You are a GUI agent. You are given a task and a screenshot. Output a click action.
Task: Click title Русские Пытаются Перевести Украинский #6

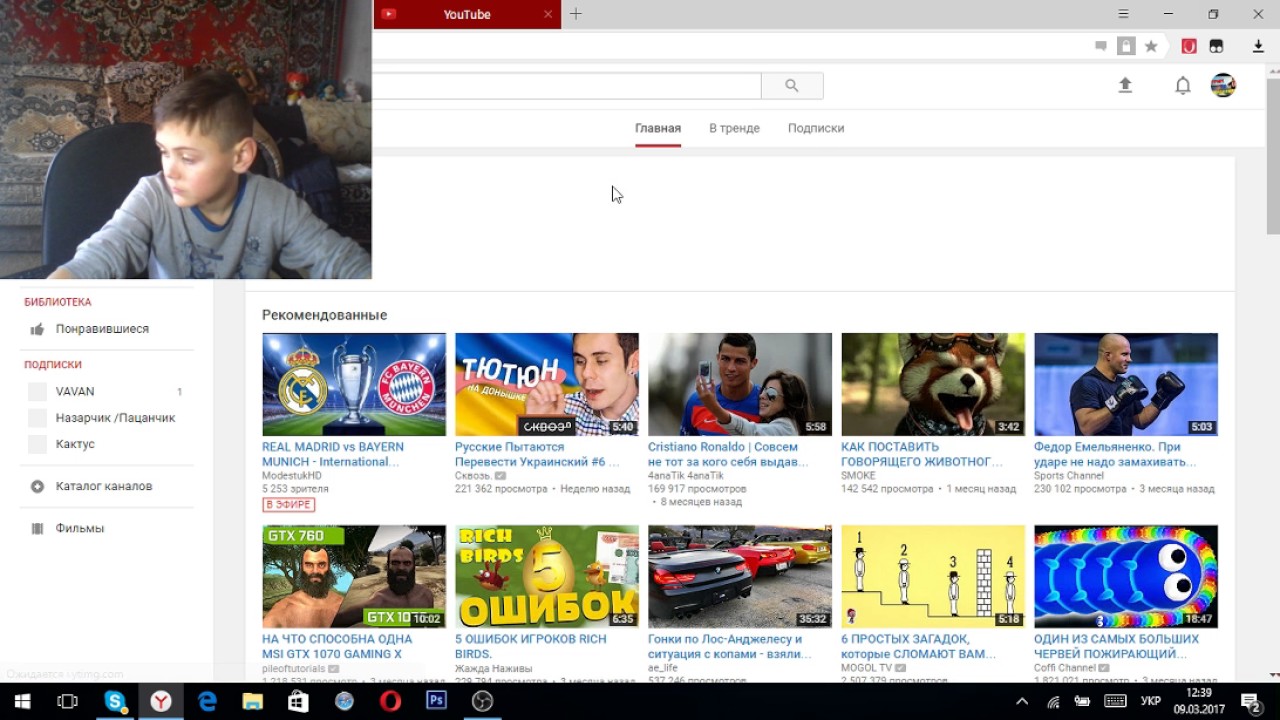[537, 454]
